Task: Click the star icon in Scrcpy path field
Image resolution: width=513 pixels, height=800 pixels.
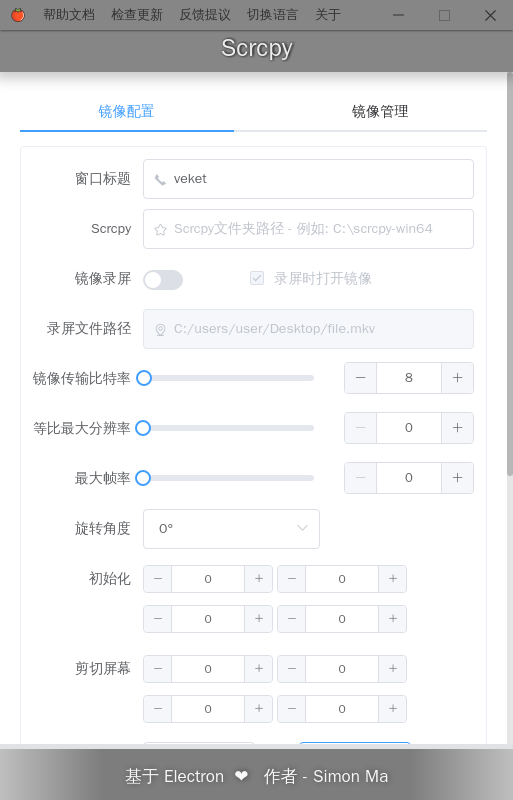Action: (160, 230)
